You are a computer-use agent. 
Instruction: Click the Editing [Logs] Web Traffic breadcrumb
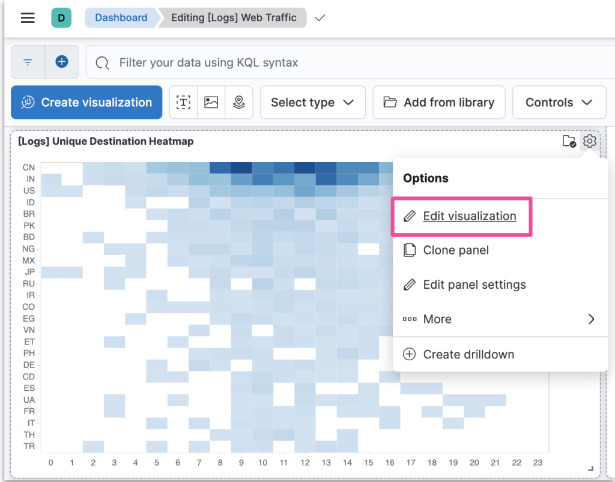(233, 18)
